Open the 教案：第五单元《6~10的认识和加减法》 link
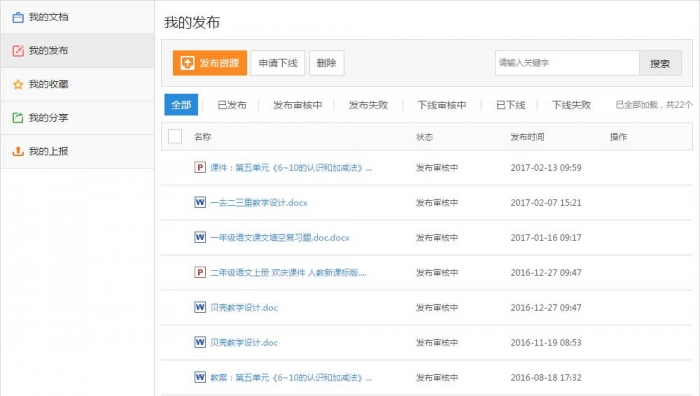 coord(291,377)
